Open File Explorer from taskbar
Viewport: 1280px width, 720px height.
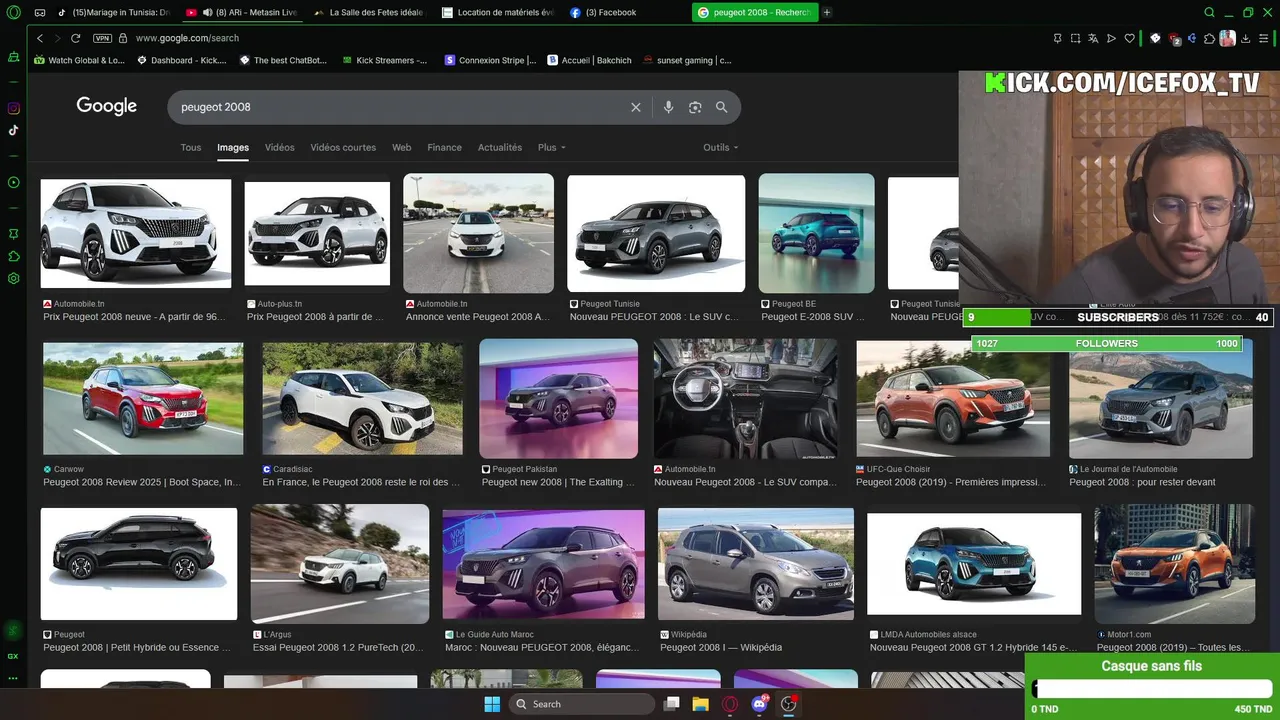[x=700, y=704]
